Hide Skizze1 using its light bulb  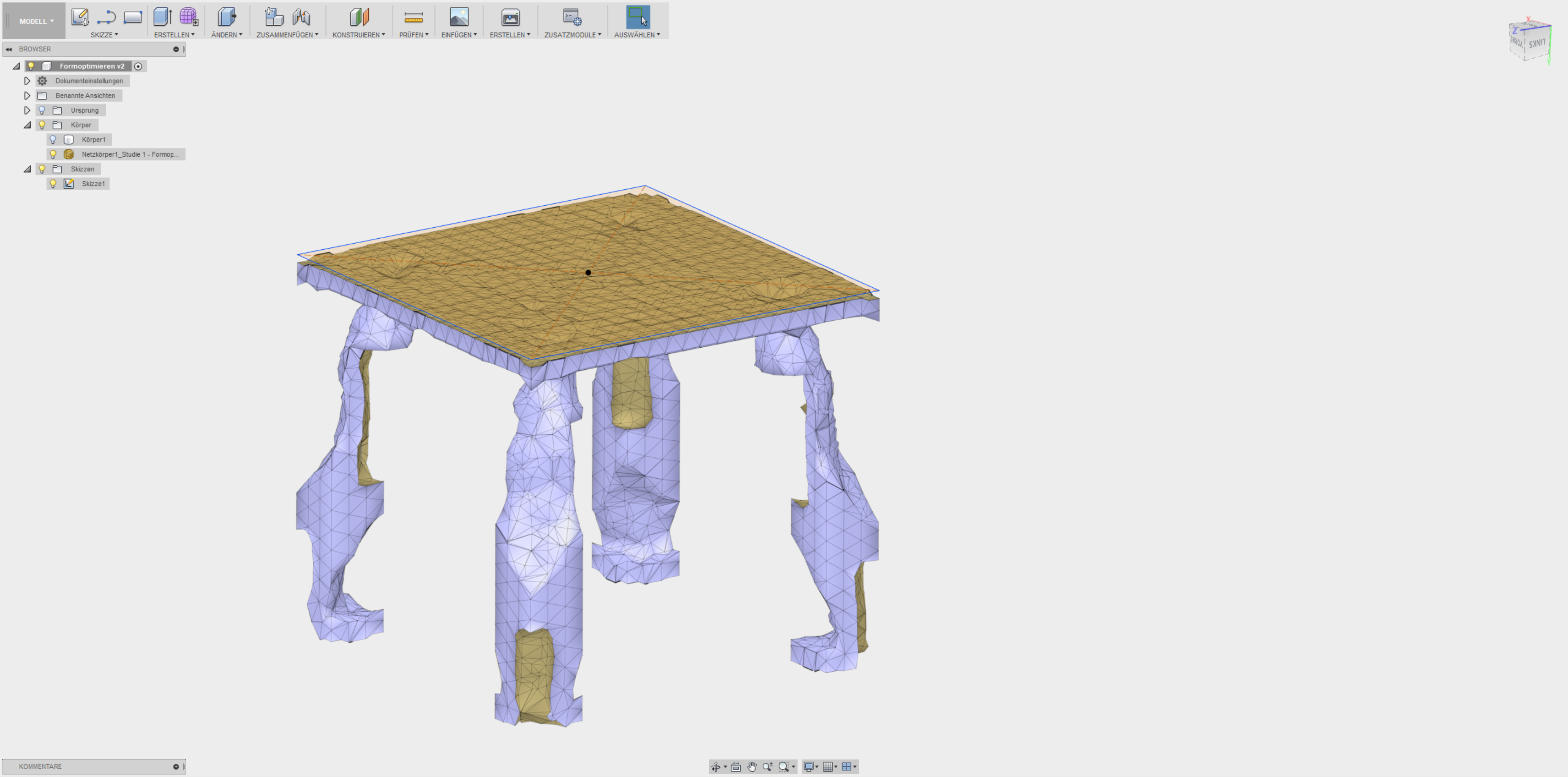pos(53,184)
